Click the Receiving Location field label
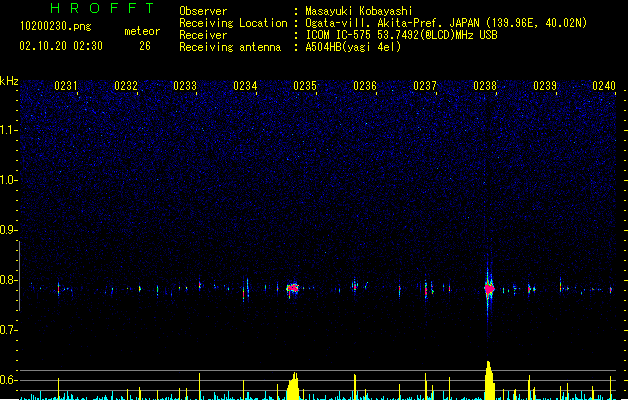 click(233, 23)
